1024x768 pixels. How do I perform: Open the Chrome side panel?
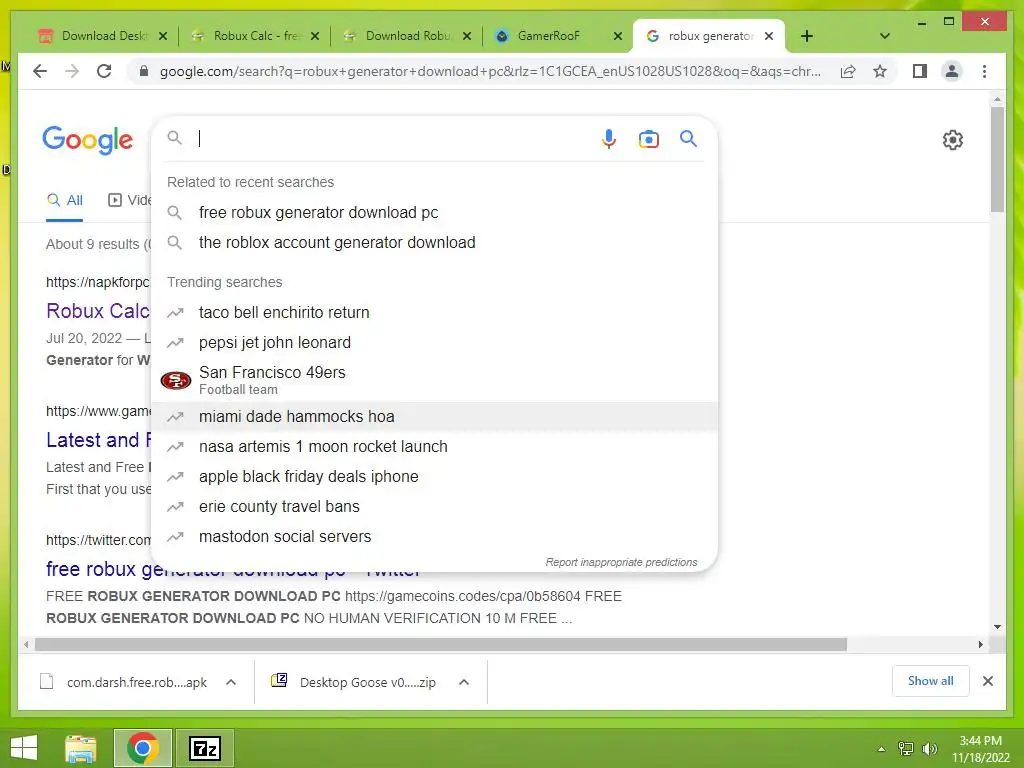pyautogui.click(x=920, y=71)
